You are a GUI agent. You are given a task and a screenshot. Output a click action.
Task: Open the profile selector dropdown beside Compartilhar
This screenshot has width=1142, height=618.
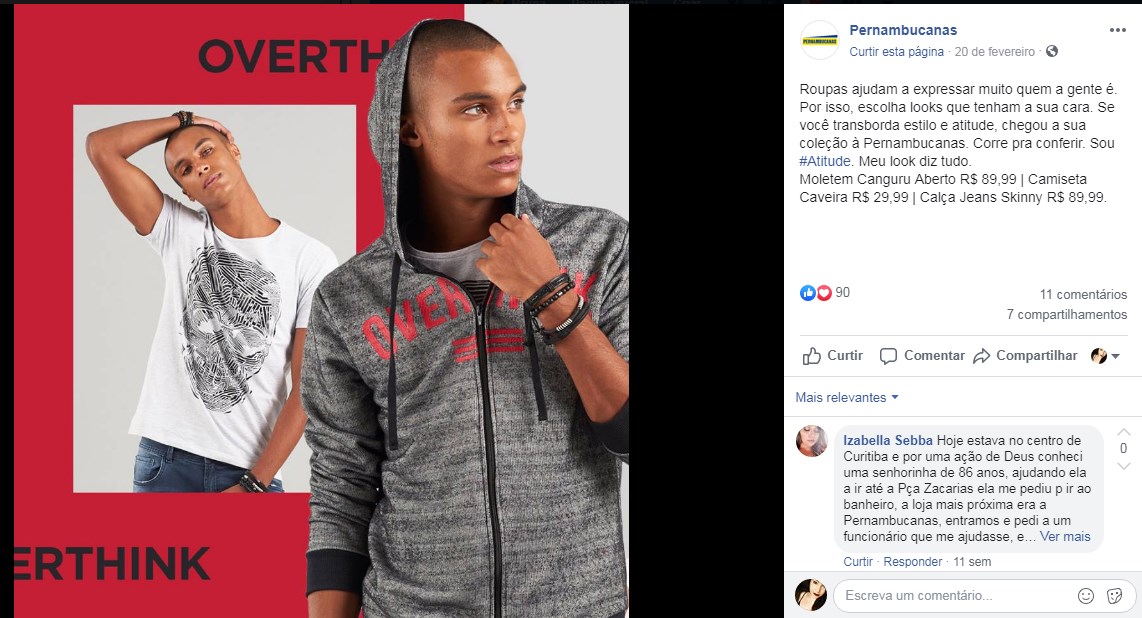coord(1105,356)
